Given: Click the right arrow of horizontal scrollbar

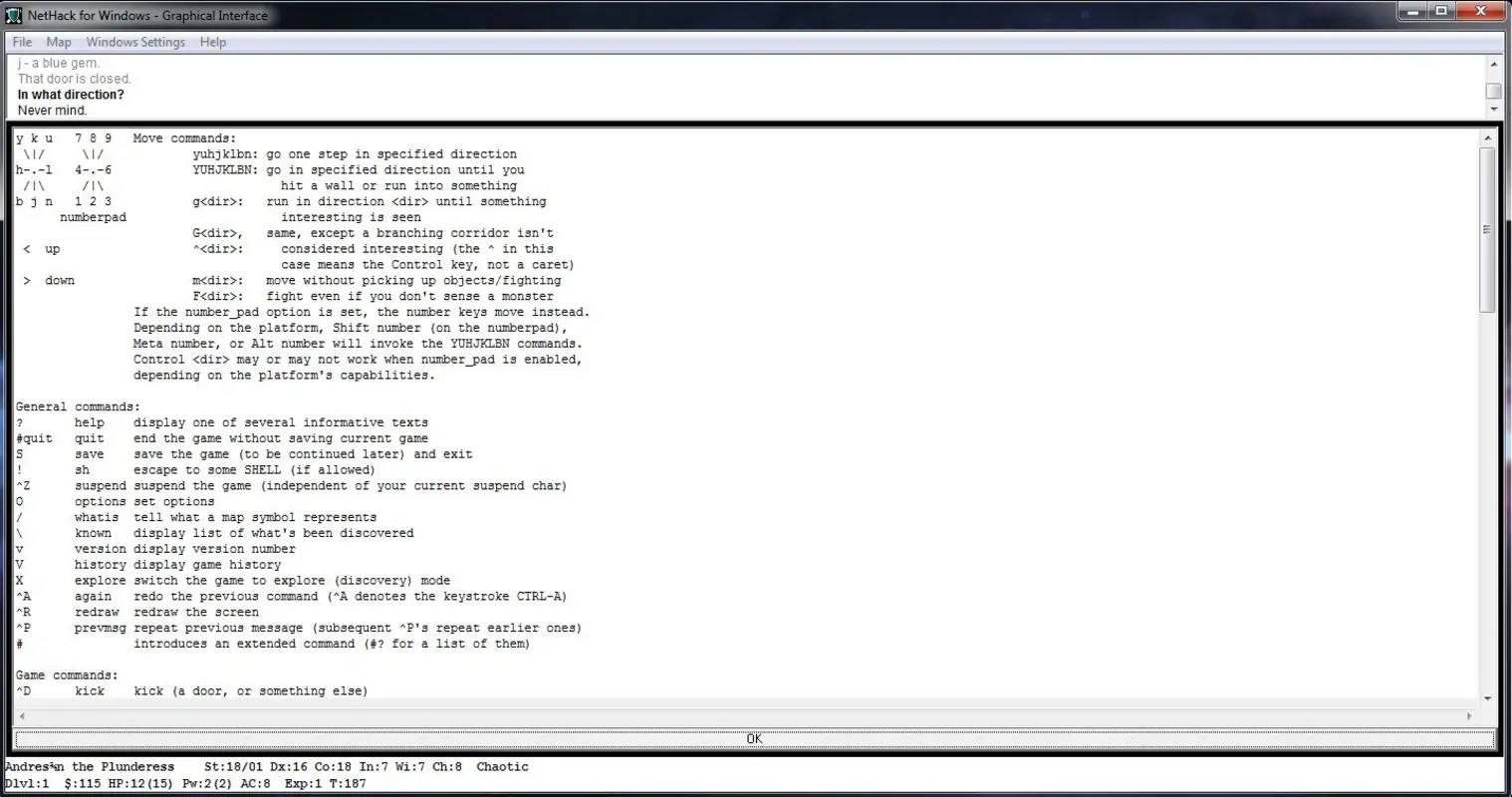Looking at the screenshot, I should click(1469, 715).
